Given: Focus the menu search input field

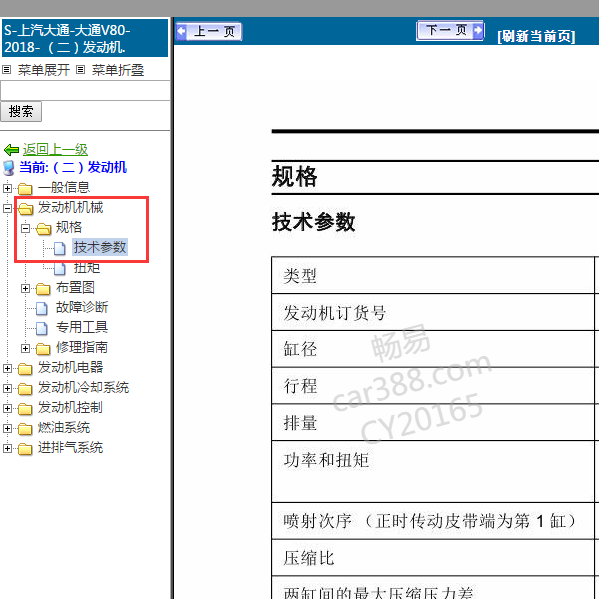Looking at the screenshot, I should [85, 91].
